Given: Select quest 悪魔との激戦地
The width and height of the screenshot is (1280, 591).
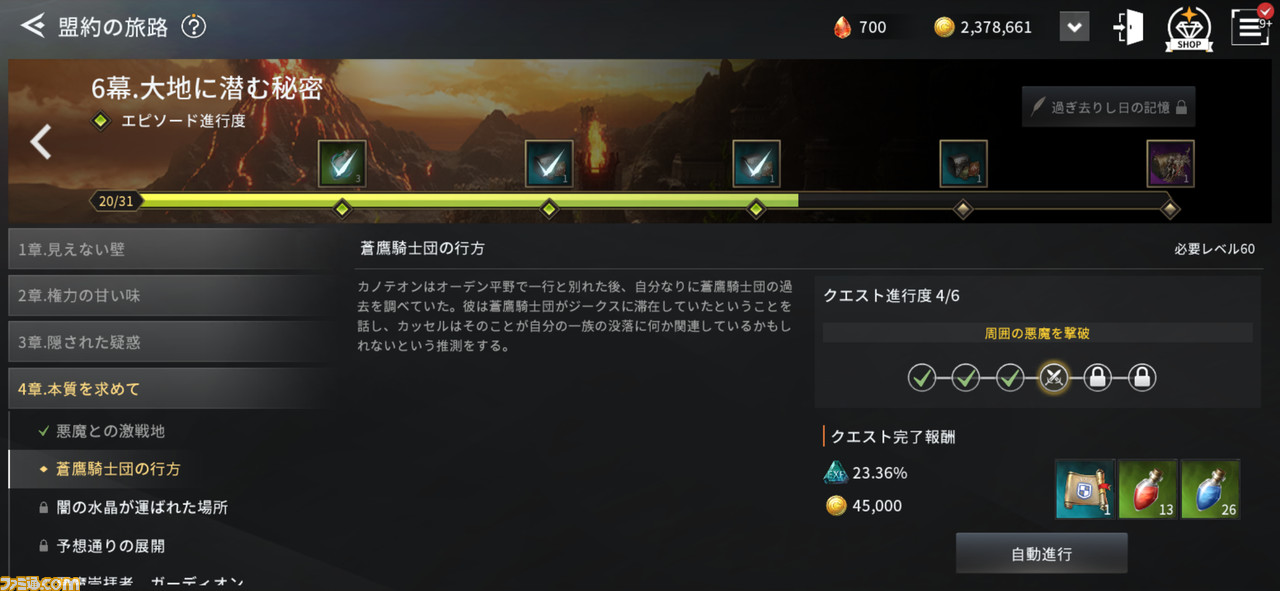Looking at the screenshot, I should tap(110, 431).
